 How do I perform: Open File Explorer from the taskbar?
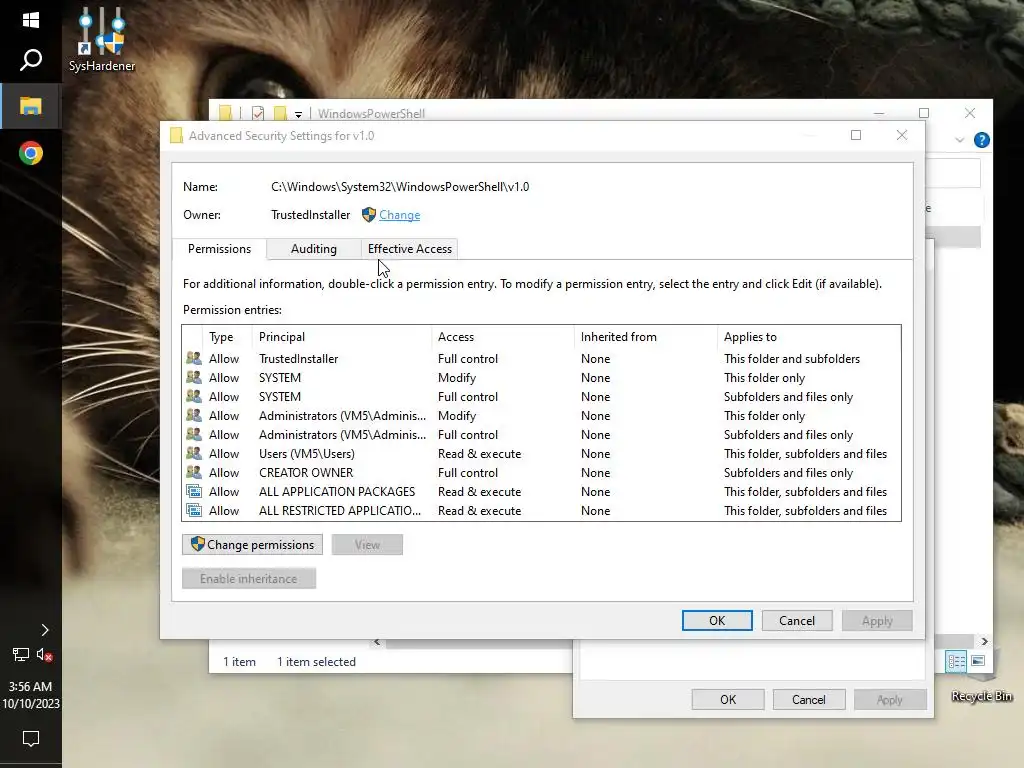pos(31,106)
